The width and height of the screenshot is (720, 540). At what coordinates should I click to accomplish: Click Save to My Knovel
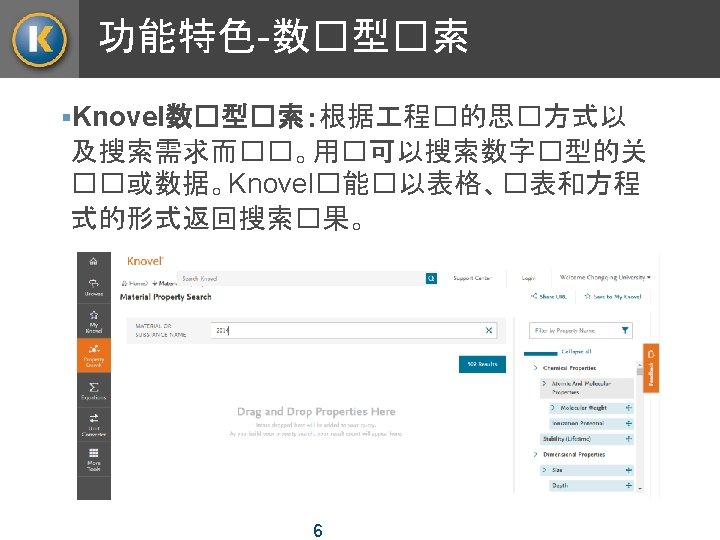pyautogui.click(x=613, y=297)
